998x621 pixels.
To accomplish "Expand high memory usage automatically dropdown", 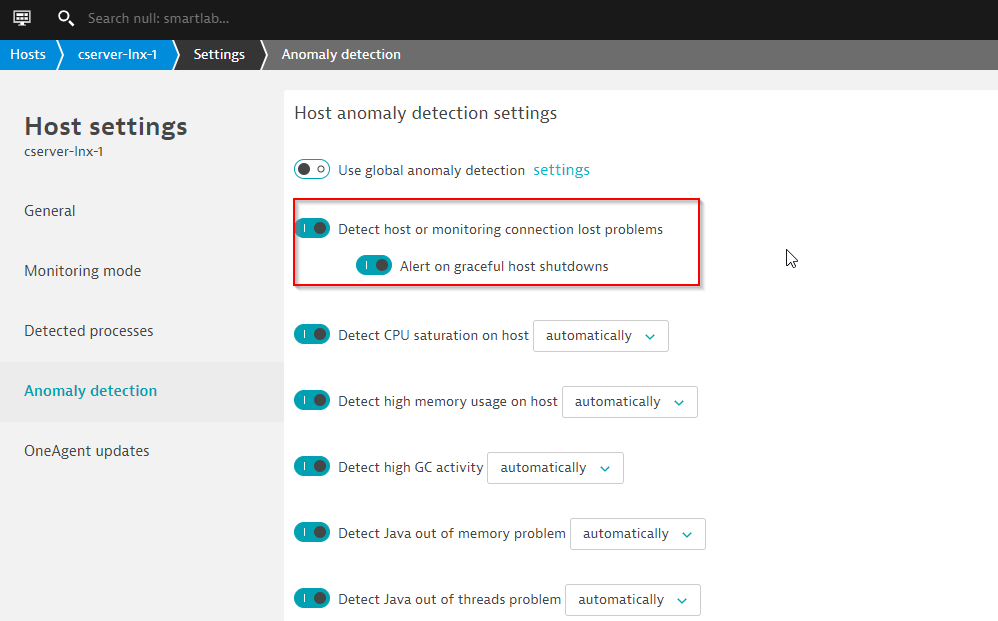I will (629, 402).
